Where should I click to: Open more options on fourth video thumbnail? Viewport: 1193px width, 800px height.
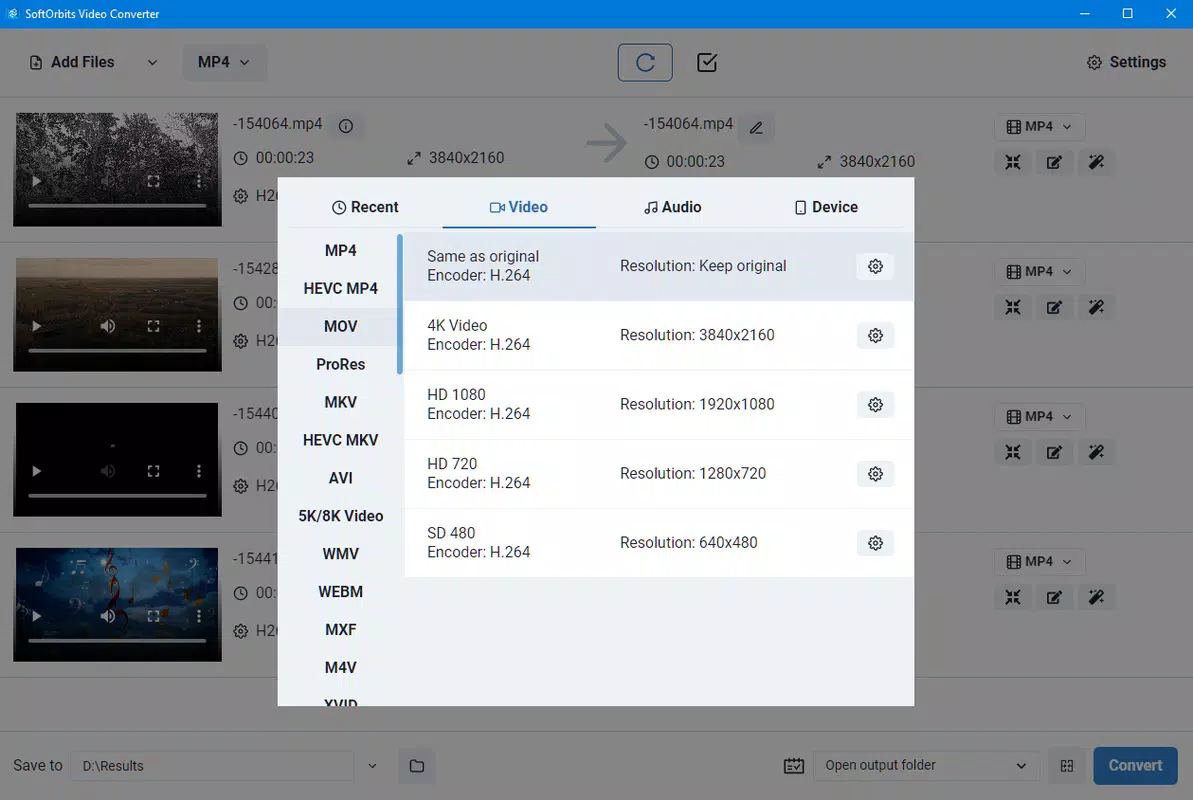coord(199,616)
